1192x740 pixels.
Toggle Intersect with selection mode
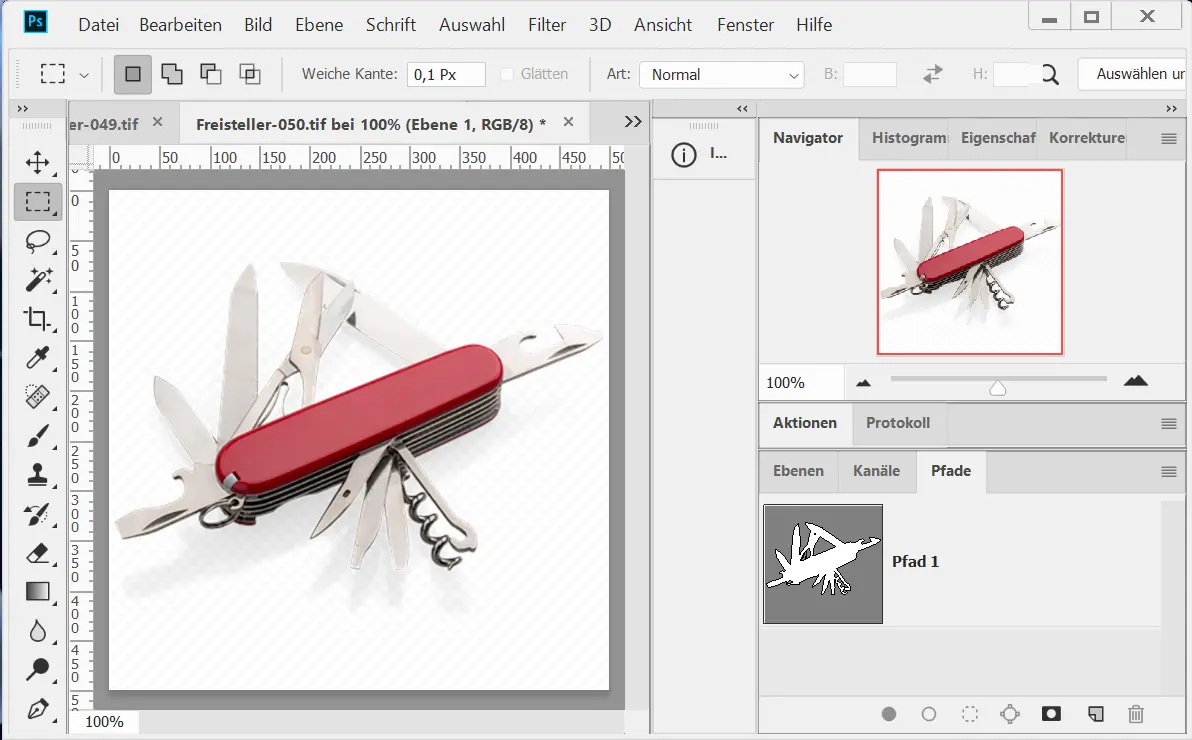tap(249, 74)
